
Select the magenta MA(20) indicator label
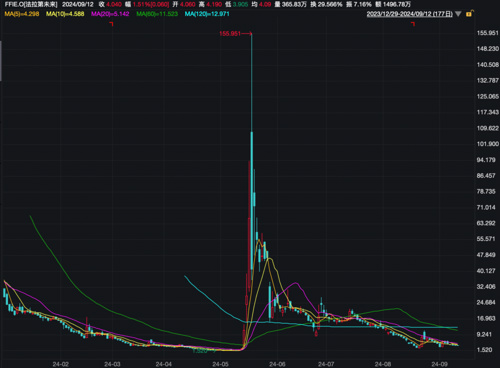click(110, 14)
